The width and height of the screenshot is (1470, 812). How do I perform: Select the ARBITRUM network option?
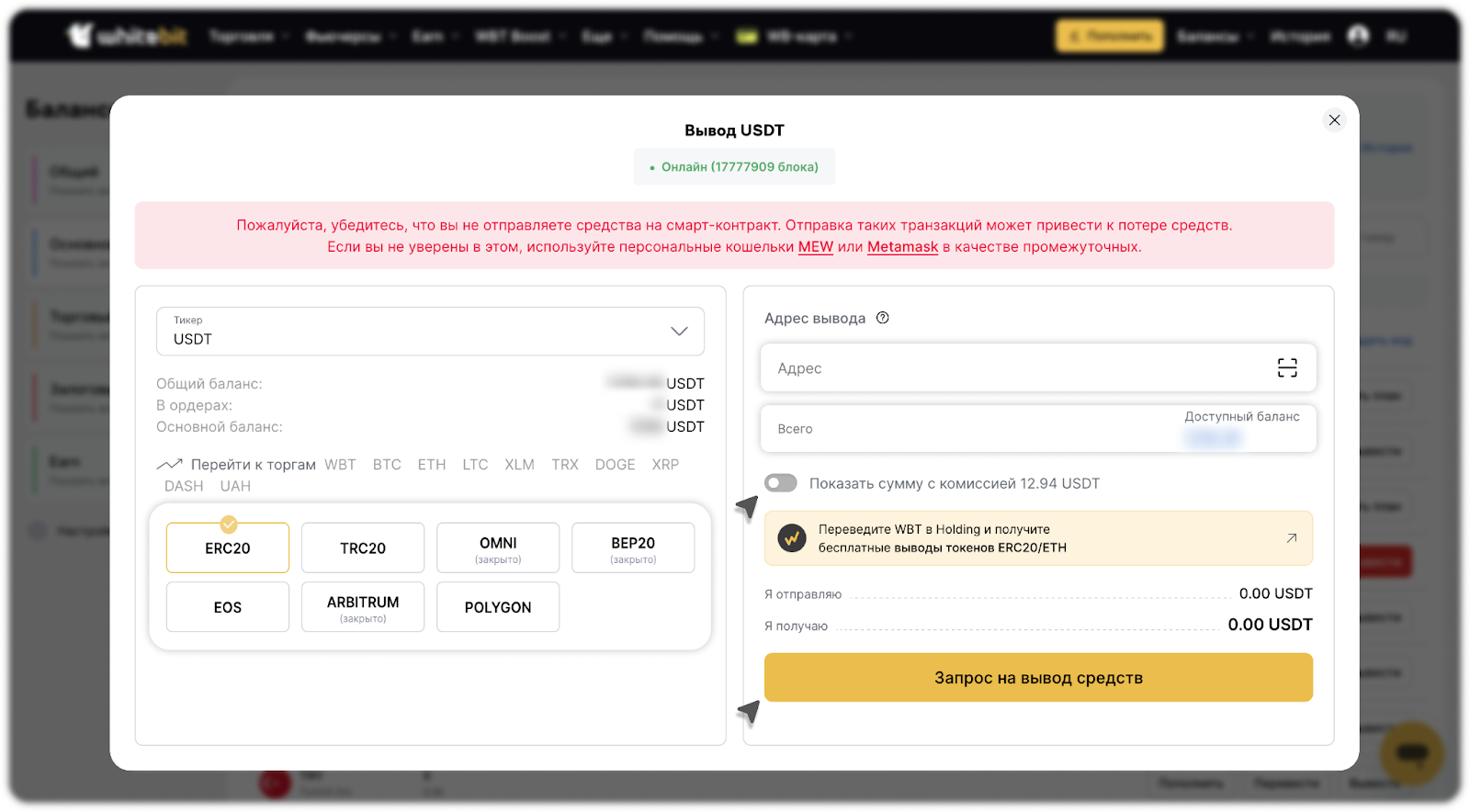click(x=363, y=607)
